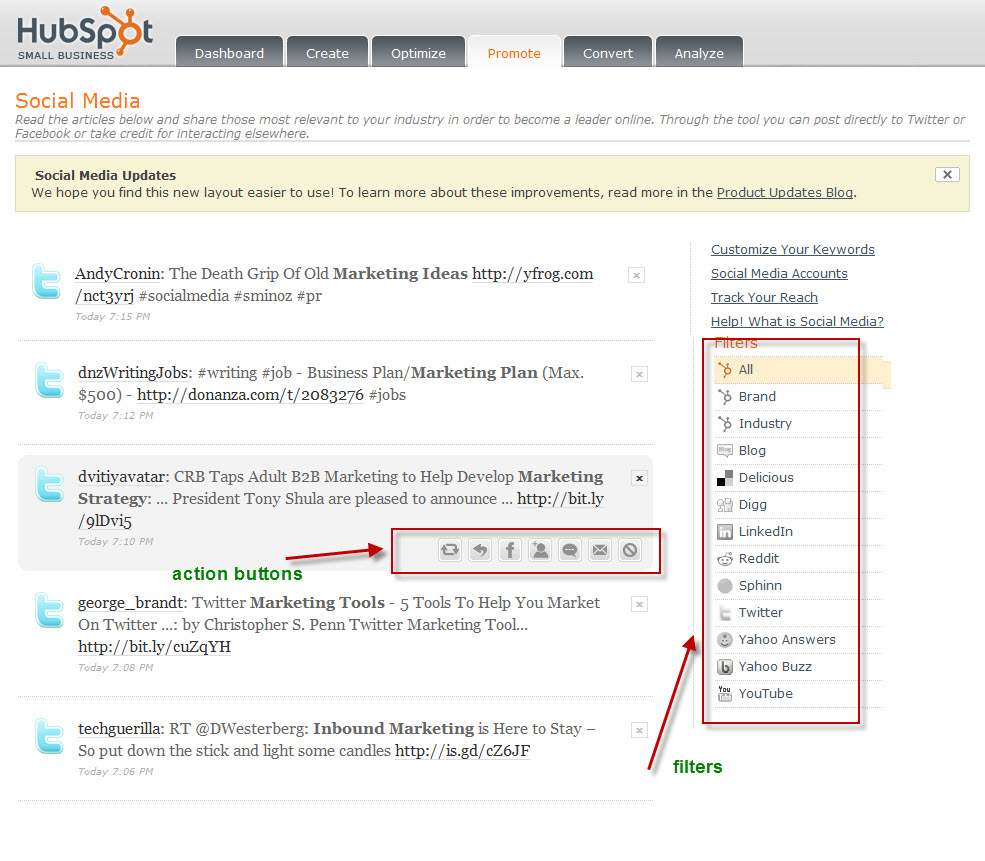This screenshot has height=861, width=985.
Task: Select the Promote tab
Action: [x=514, y=52]
